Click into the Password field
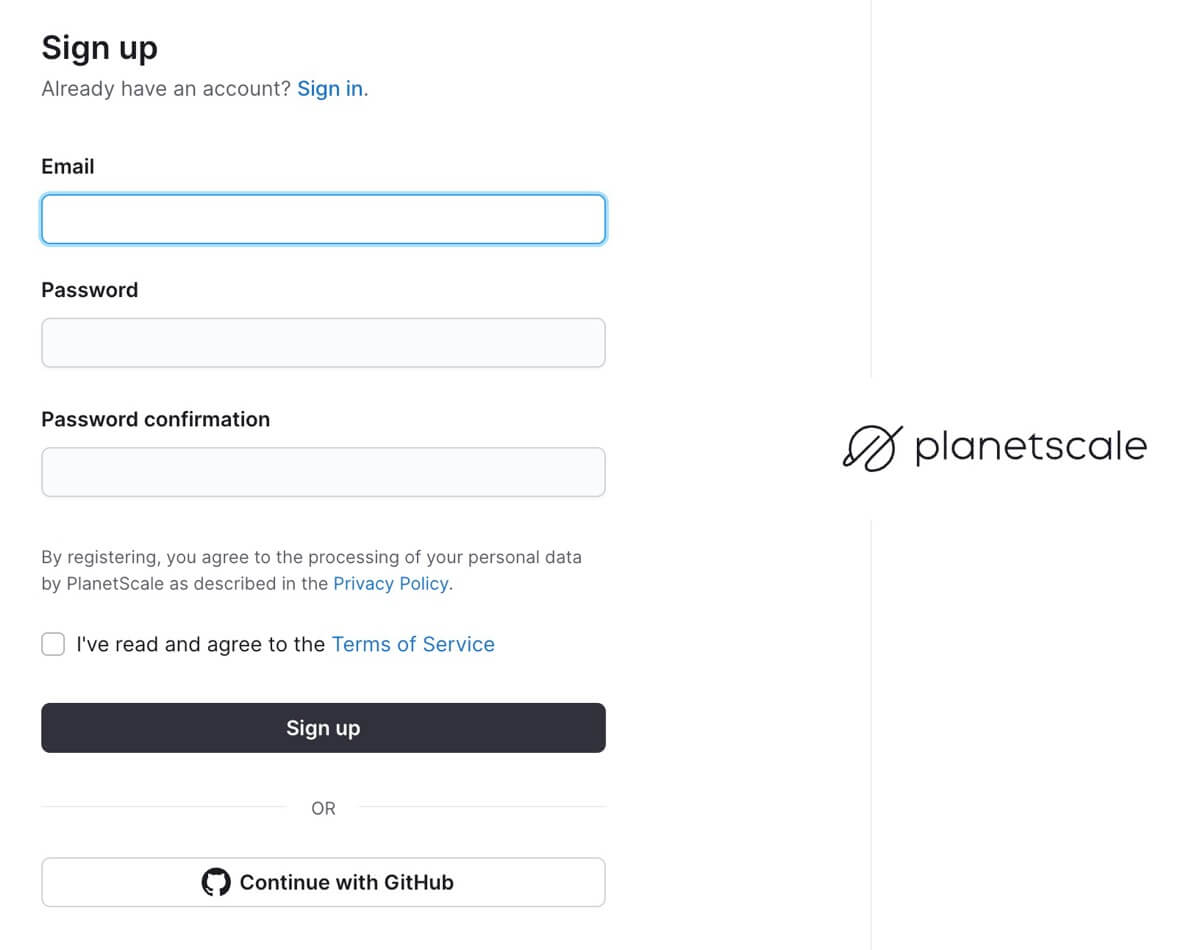Screen dimensions: 1200x950 pos(323,343)
